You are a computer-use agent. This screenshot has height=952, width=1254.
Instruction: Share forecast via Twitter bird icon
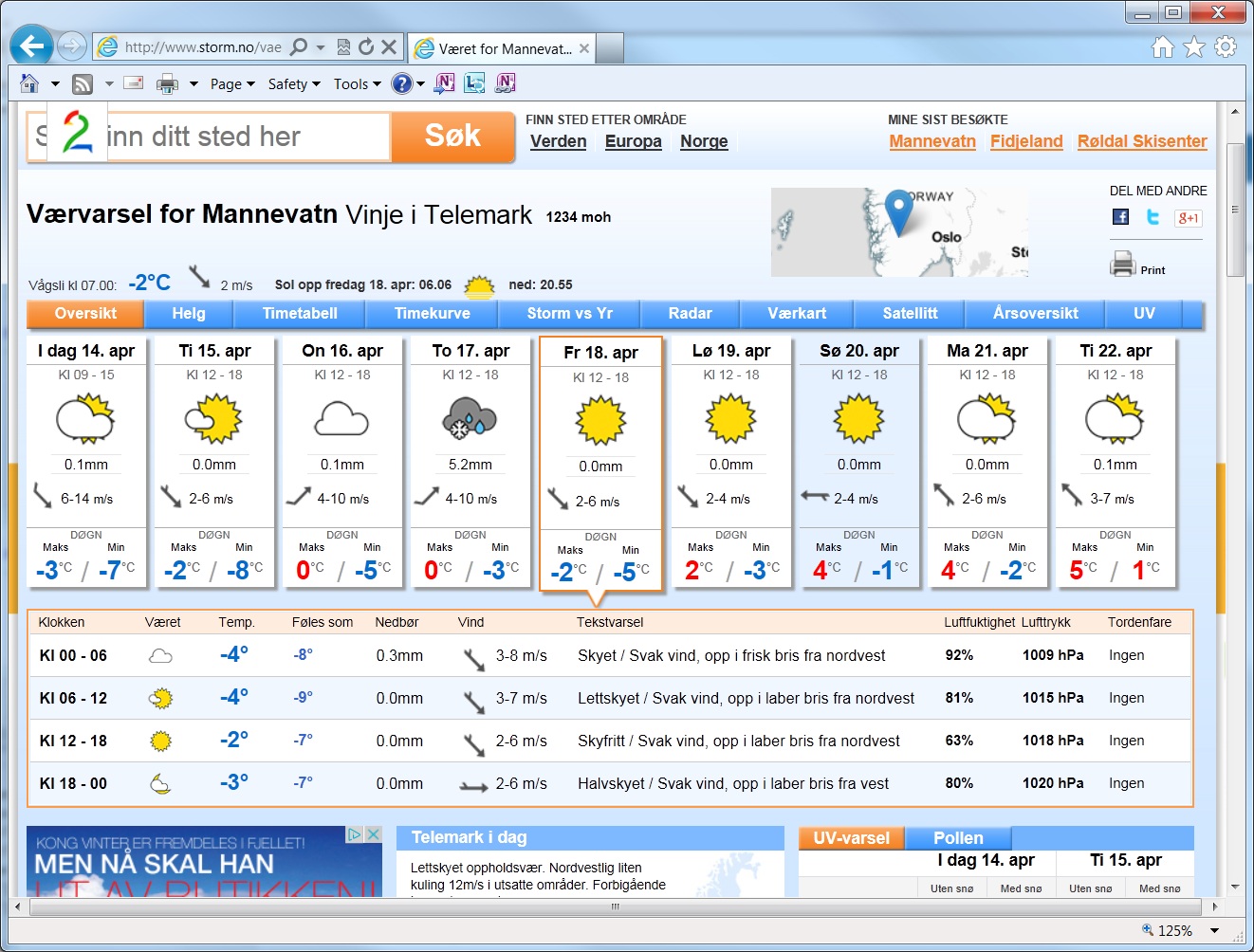tap(1153, 217)
